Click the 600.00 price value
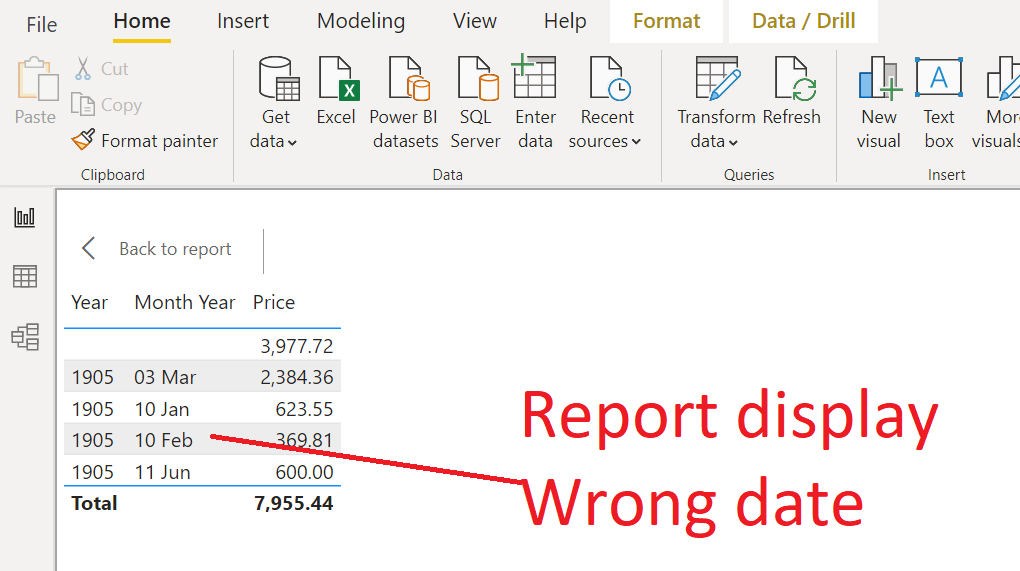The width and height of the screenshot is (1020, 571). click(x=304, y=472)
